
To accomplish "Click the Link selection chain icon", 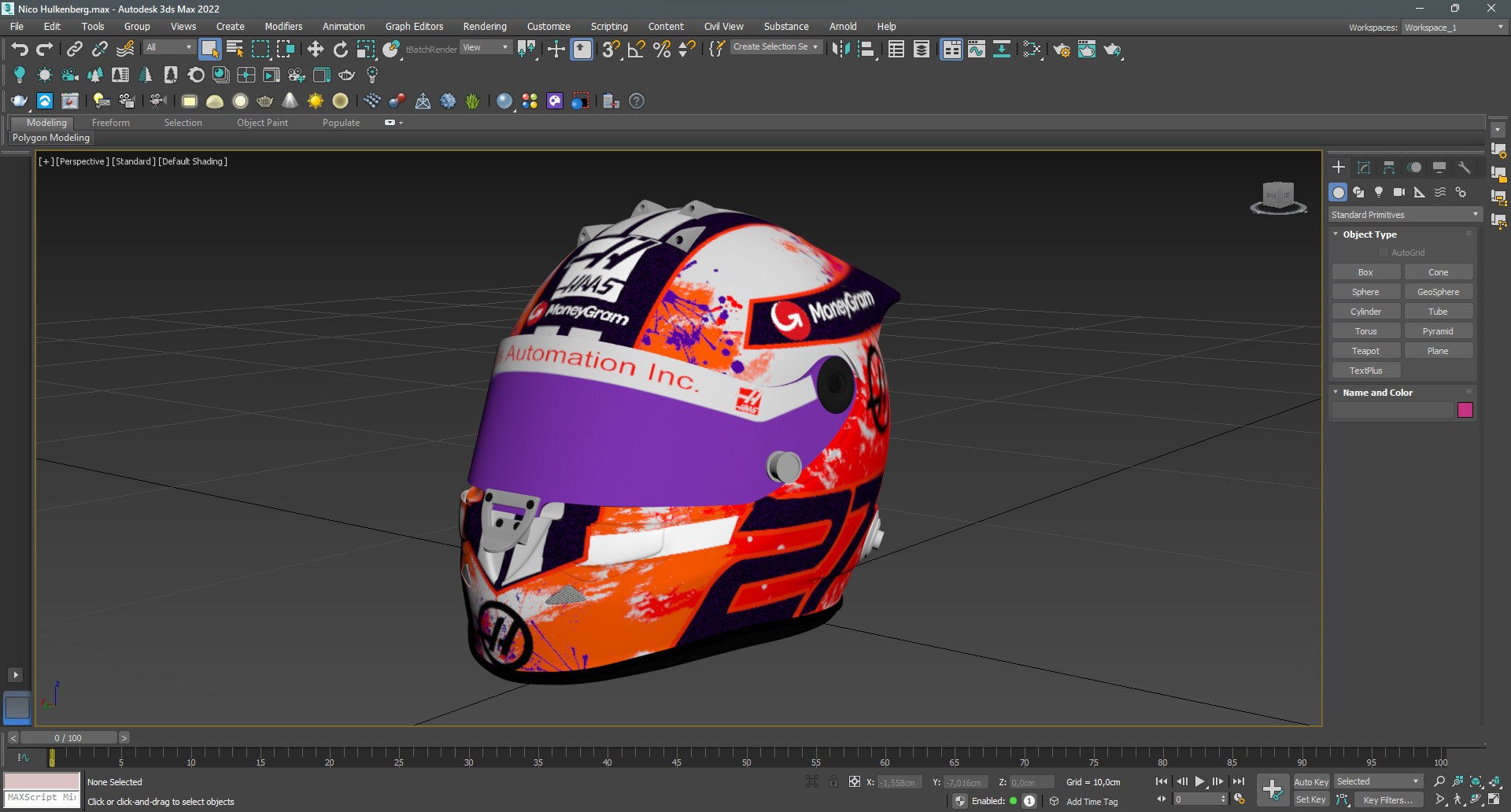I will coord(74,50).
